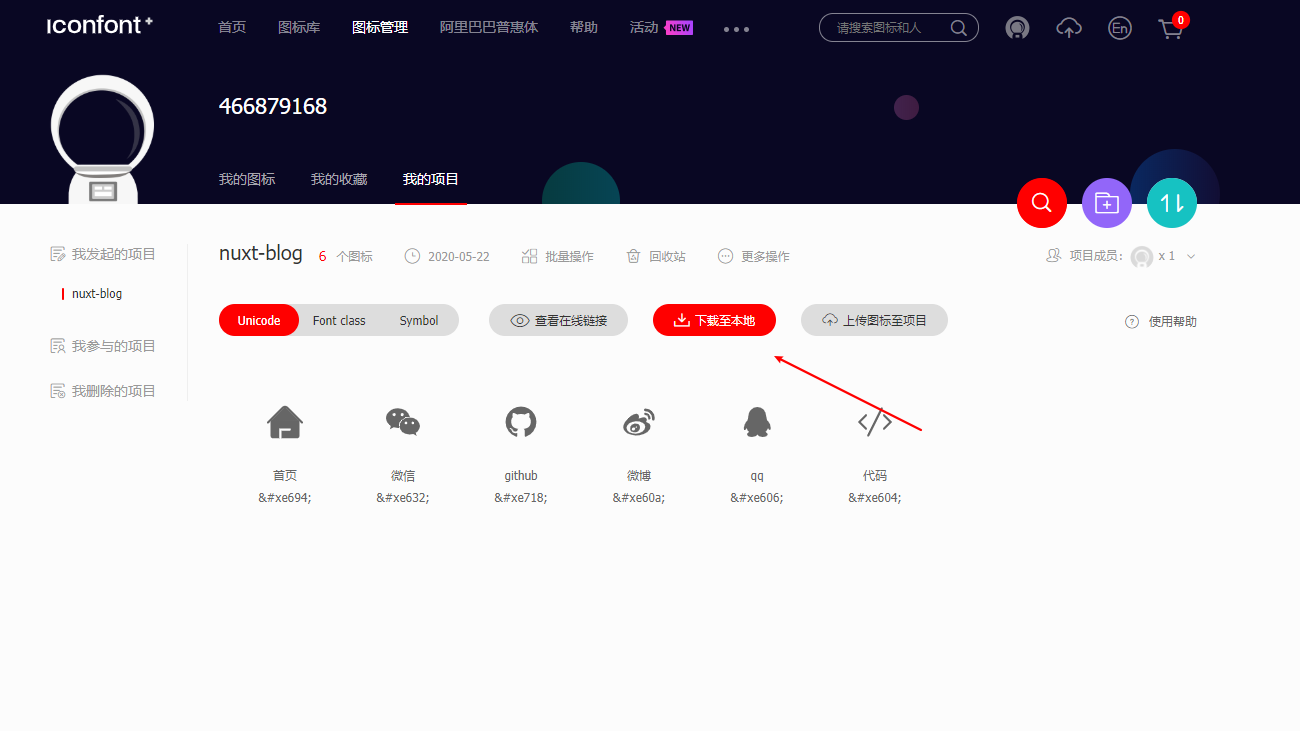
Task: Switch language using the En icon
Action: tap(1119, 28)
